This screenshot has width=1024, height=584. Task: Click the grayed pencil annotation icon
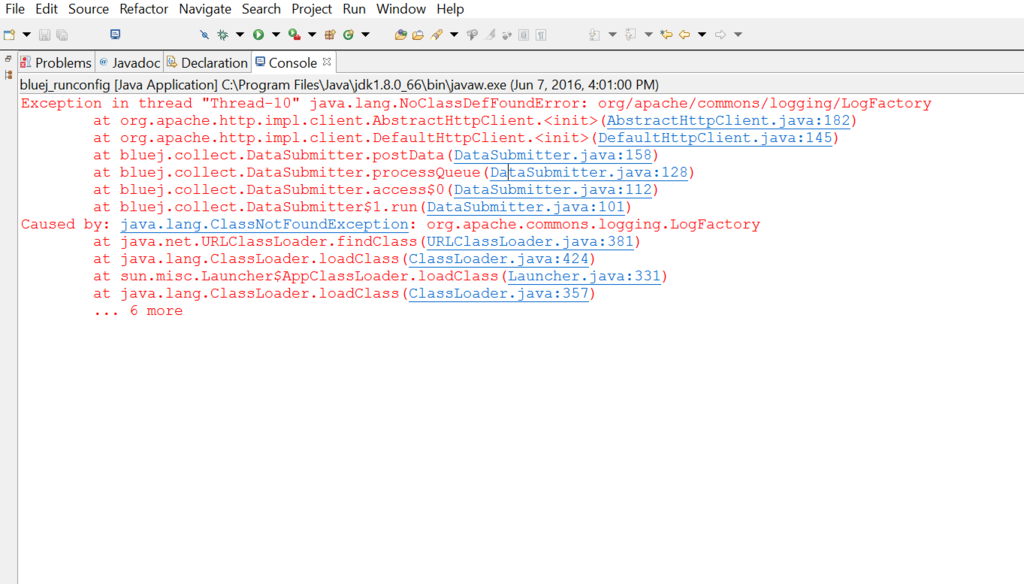point(490,35)
